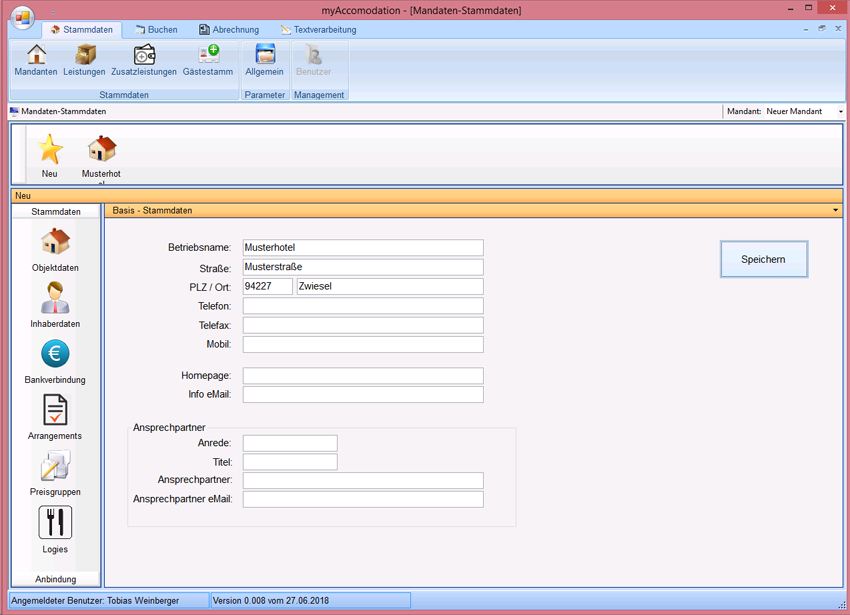Open Arrangements in the sidebar
The height and width of the screenshot is (615, 850).
point(55,418)
